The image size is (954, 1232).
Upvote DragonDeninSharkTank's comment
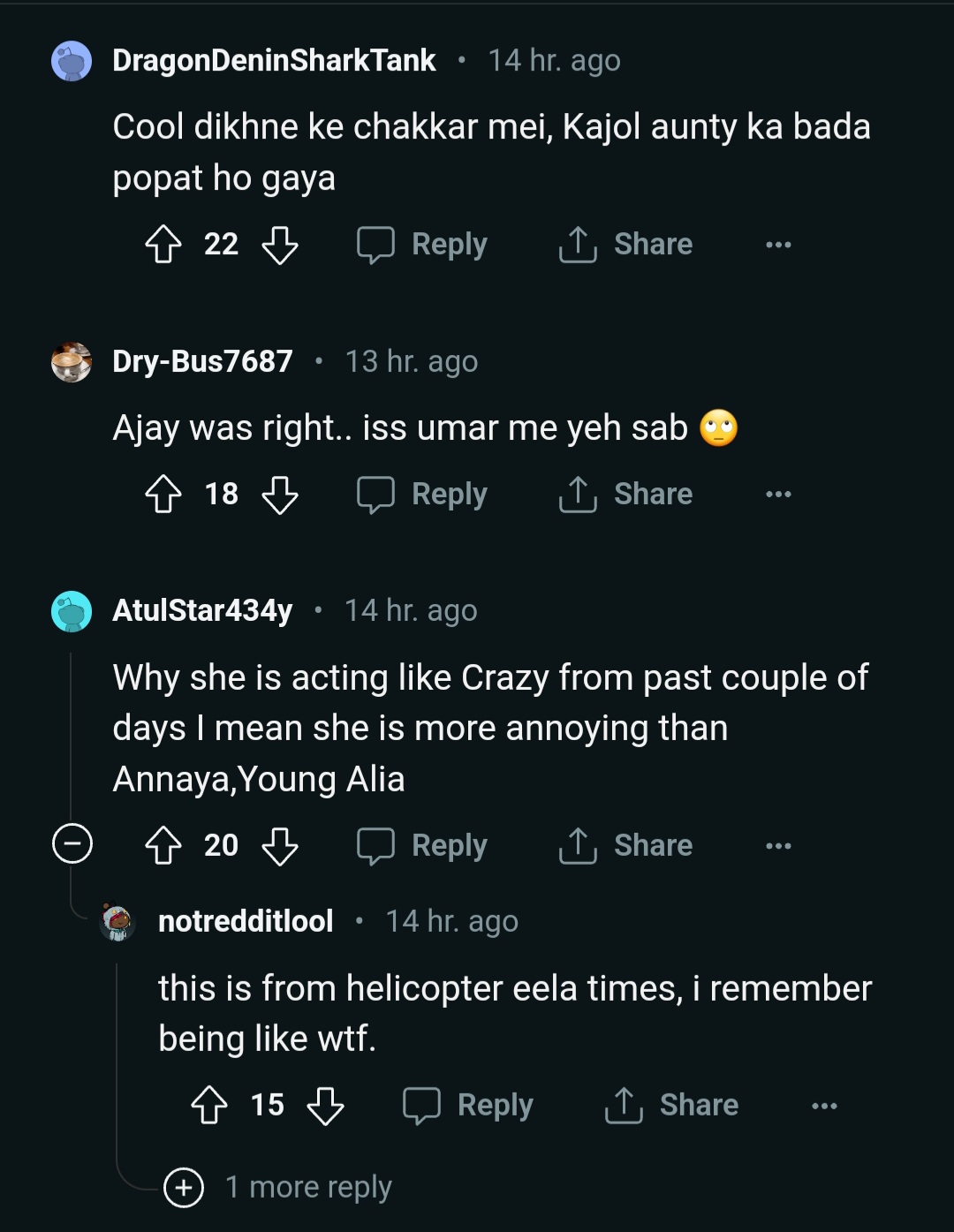click(163, 245)
